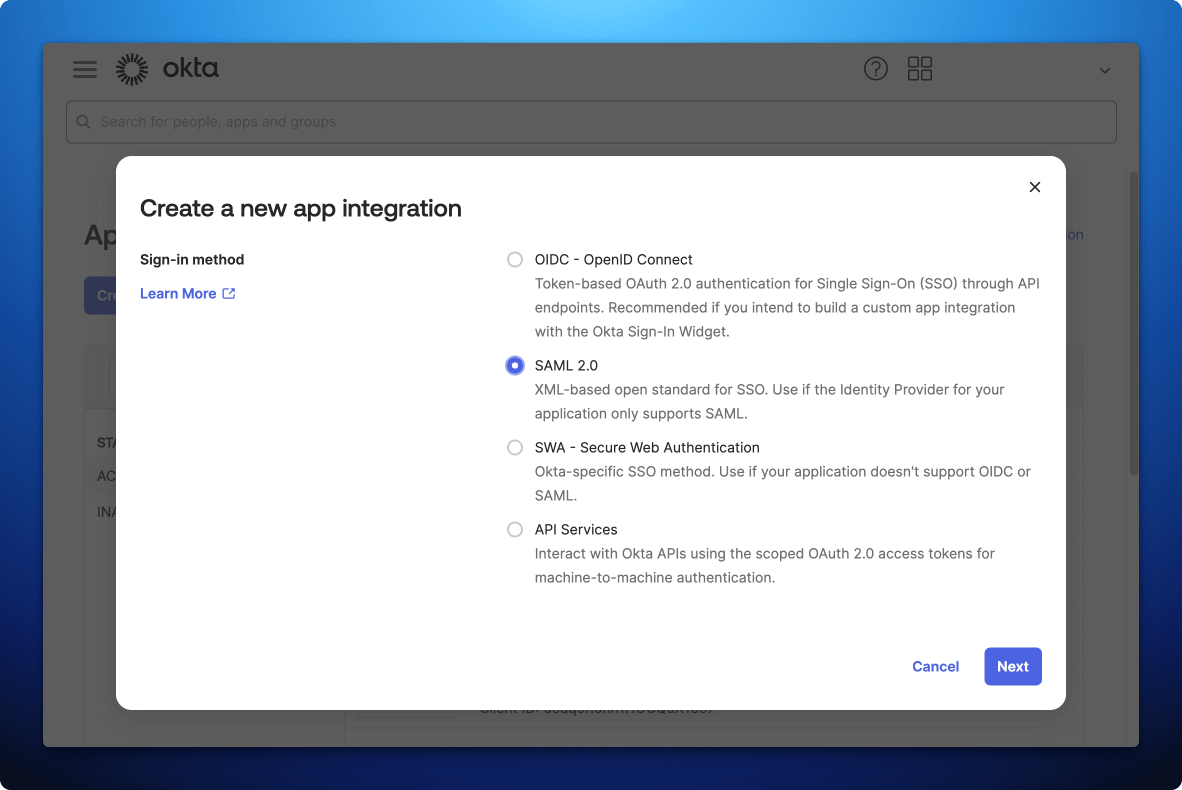Cancel the app integration creation
Screen dimensions: 1182x790
click(935, 666)
